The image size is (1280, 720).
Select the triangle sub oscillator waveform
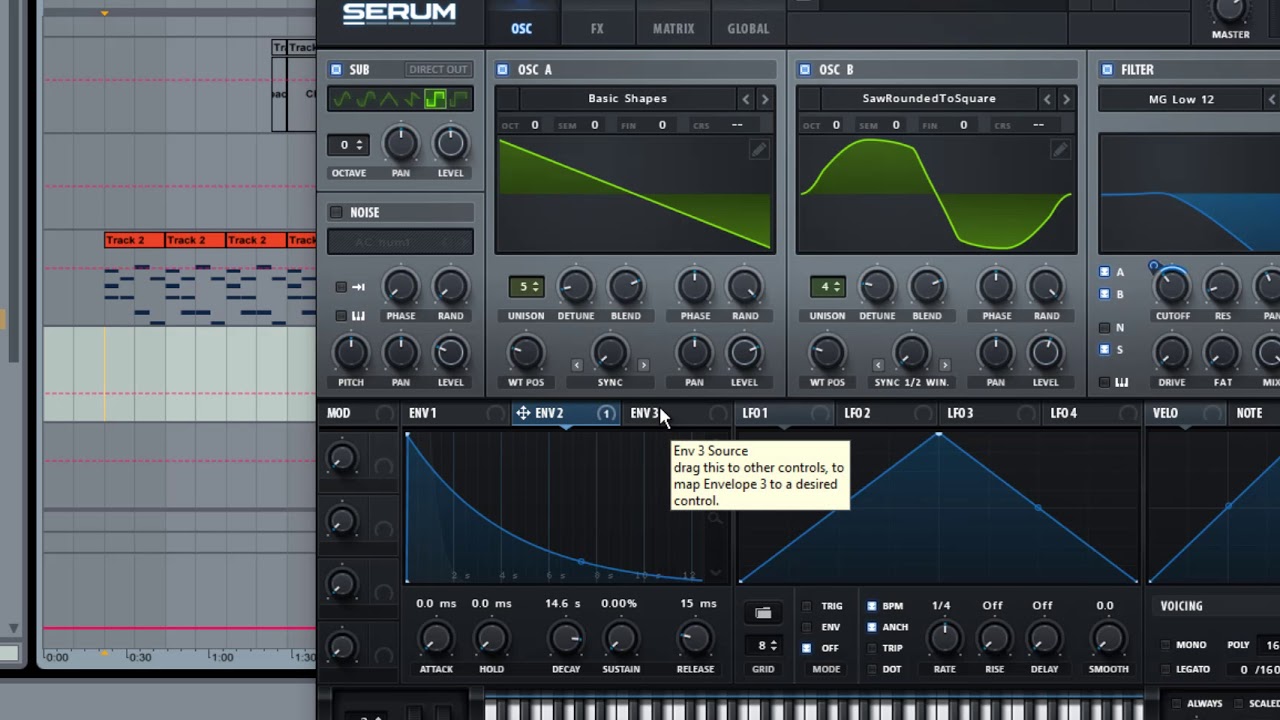tap(388, 99)
